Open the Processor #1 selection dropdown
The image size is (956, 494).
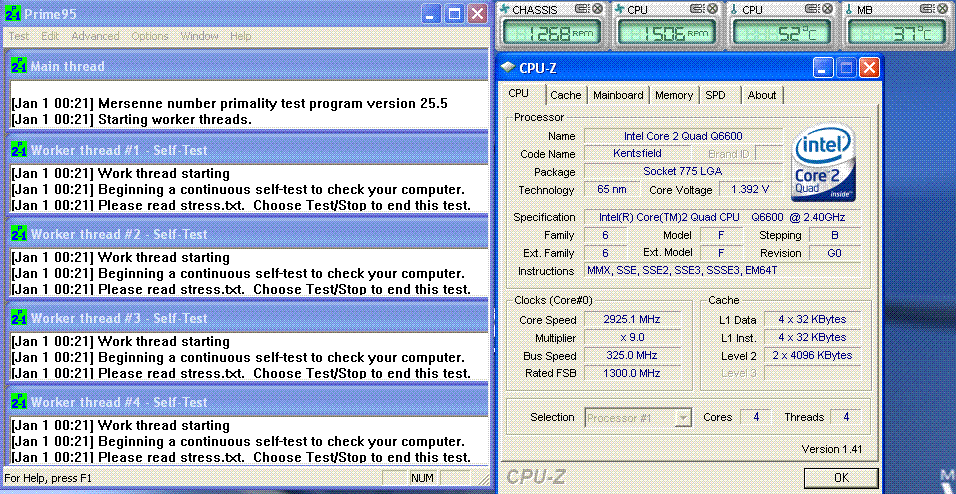638,418
